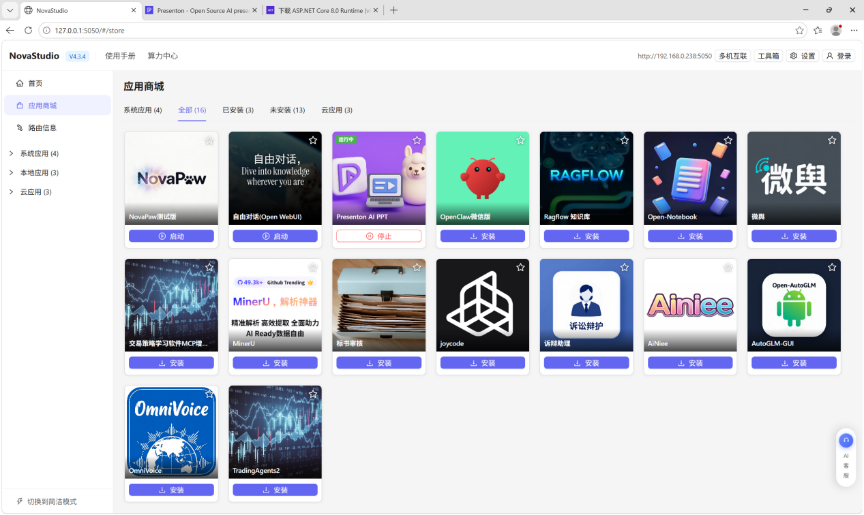
Task: Install AutoGLM-GUI
Action: 794,363
